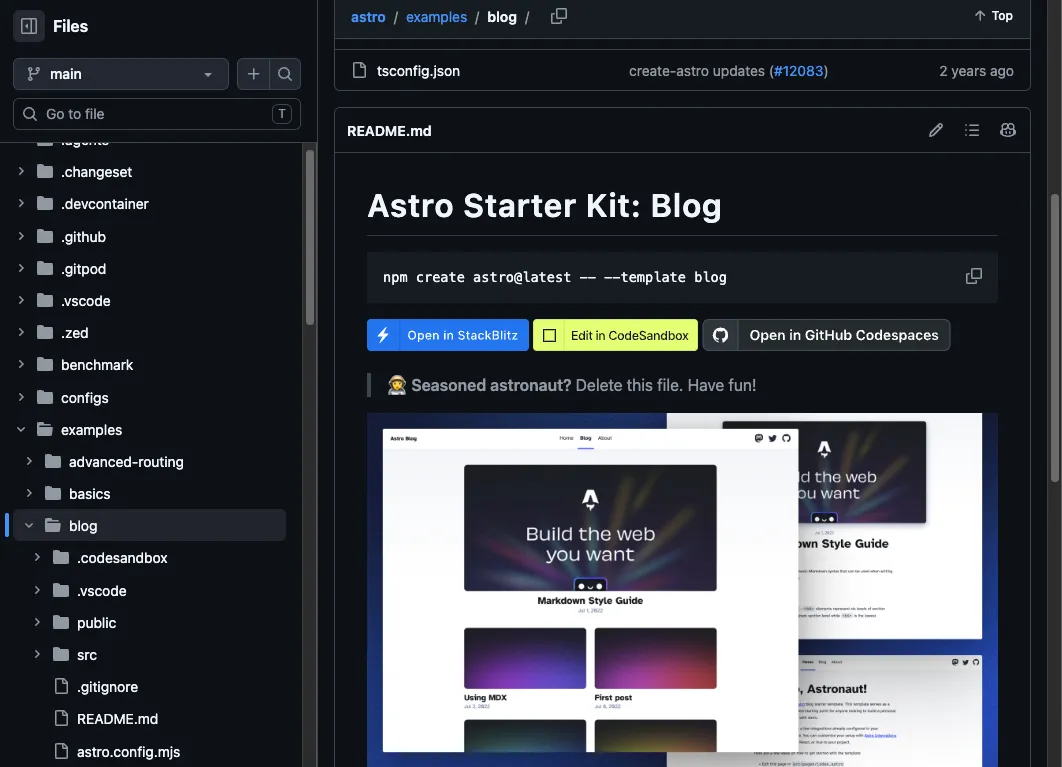This screenshot has height=767, width=1062.
Task: Open the README outline list icon
Action: point(972,130)
